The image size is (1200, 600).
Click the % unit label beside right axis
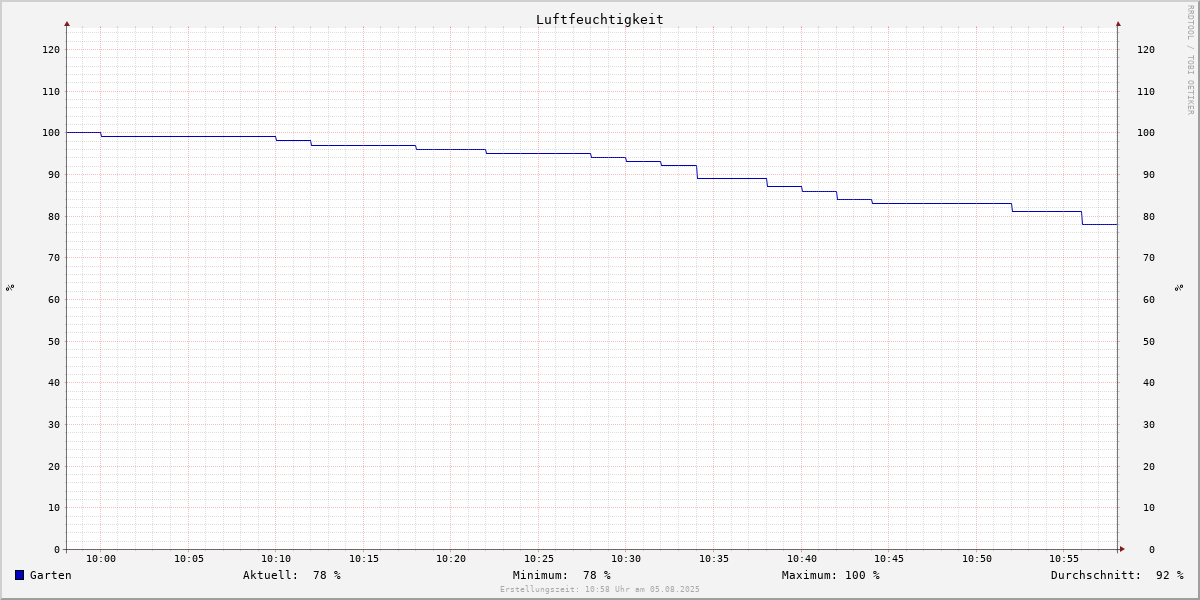pyautogui.click(x=1179, y=287)
